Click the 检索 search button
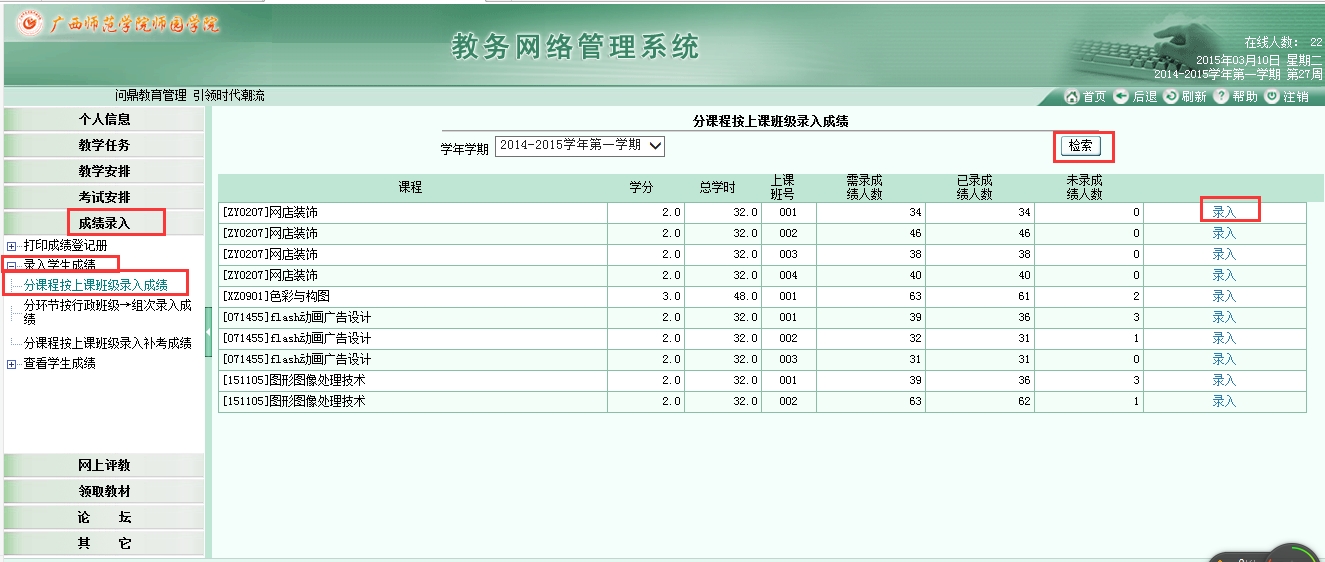The image size is (1325, 562). pos(1080,146)
